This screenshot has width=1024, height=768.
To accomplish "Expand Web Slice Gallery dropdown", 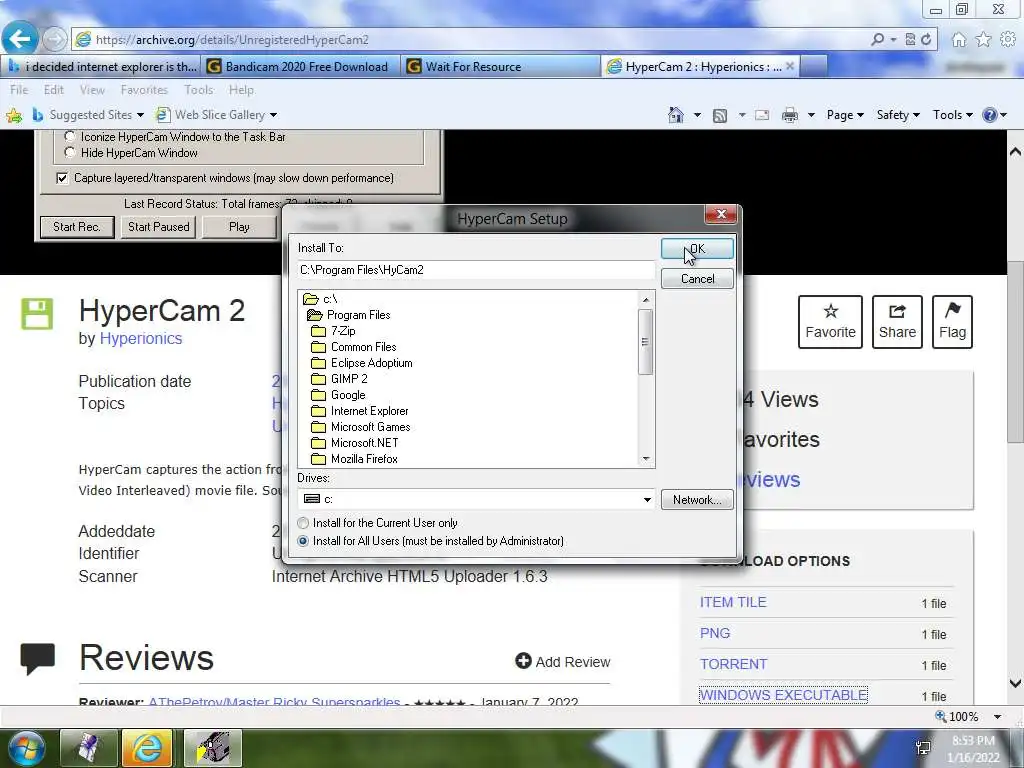I will coord(273,116).
